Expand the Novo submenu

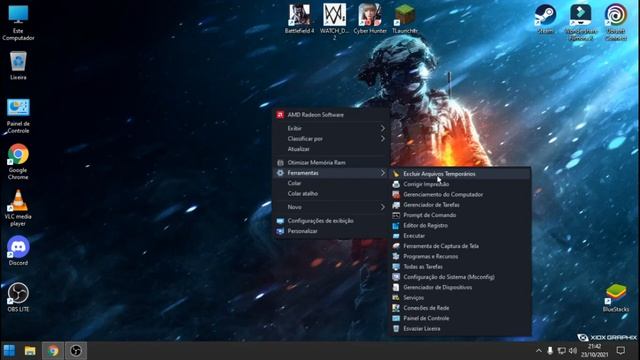[x=331, y=207]
